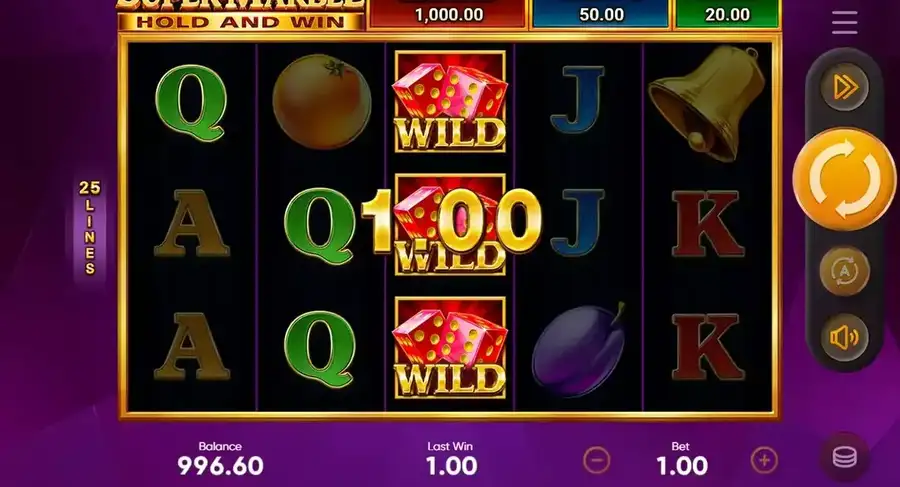Select the 50.00 blue jackpot panel
The image size is (900, 487).
[x=601, y=14]
